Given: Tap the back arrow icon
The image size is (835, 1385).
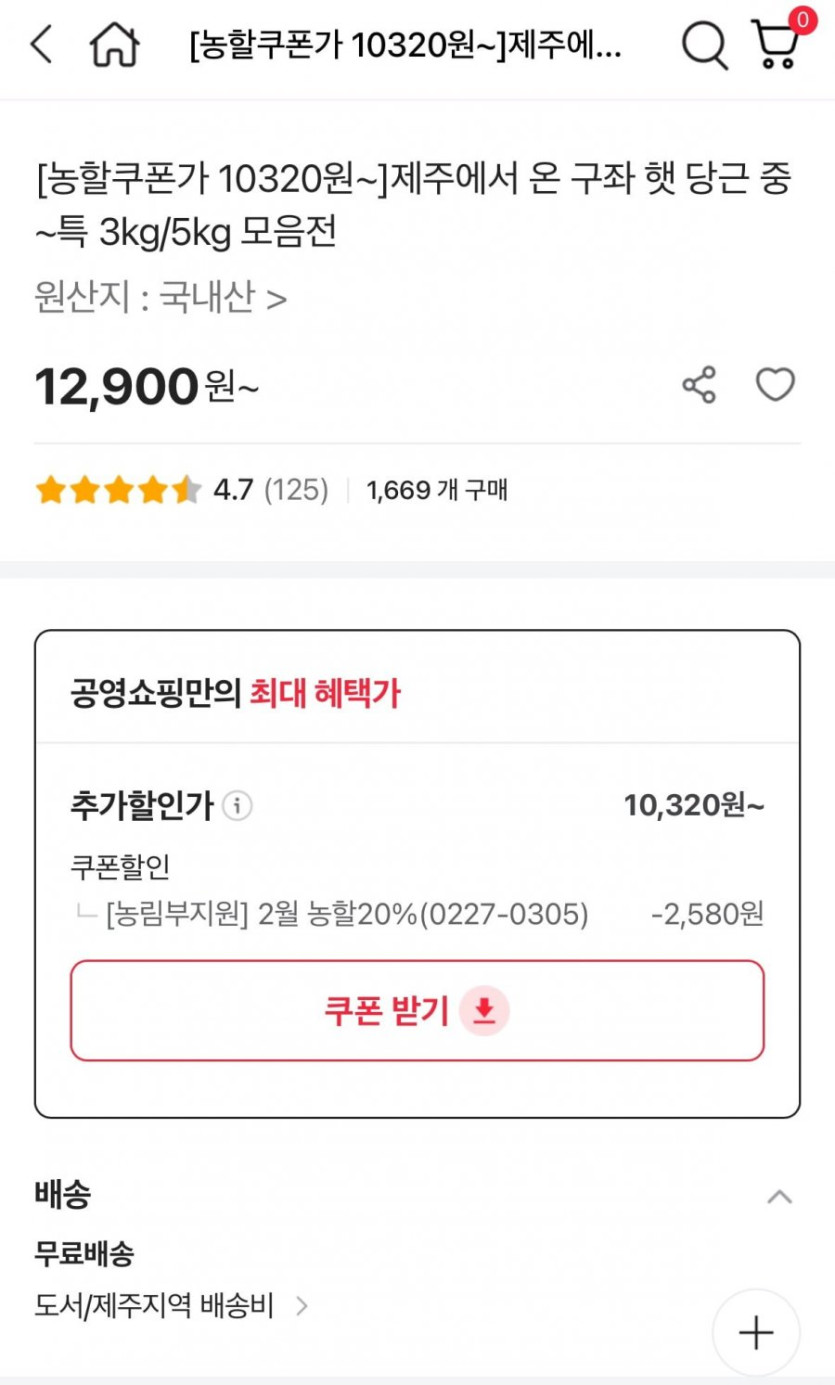Looking at the screenshot, I should pyautogui.click(x=42, y=45).
